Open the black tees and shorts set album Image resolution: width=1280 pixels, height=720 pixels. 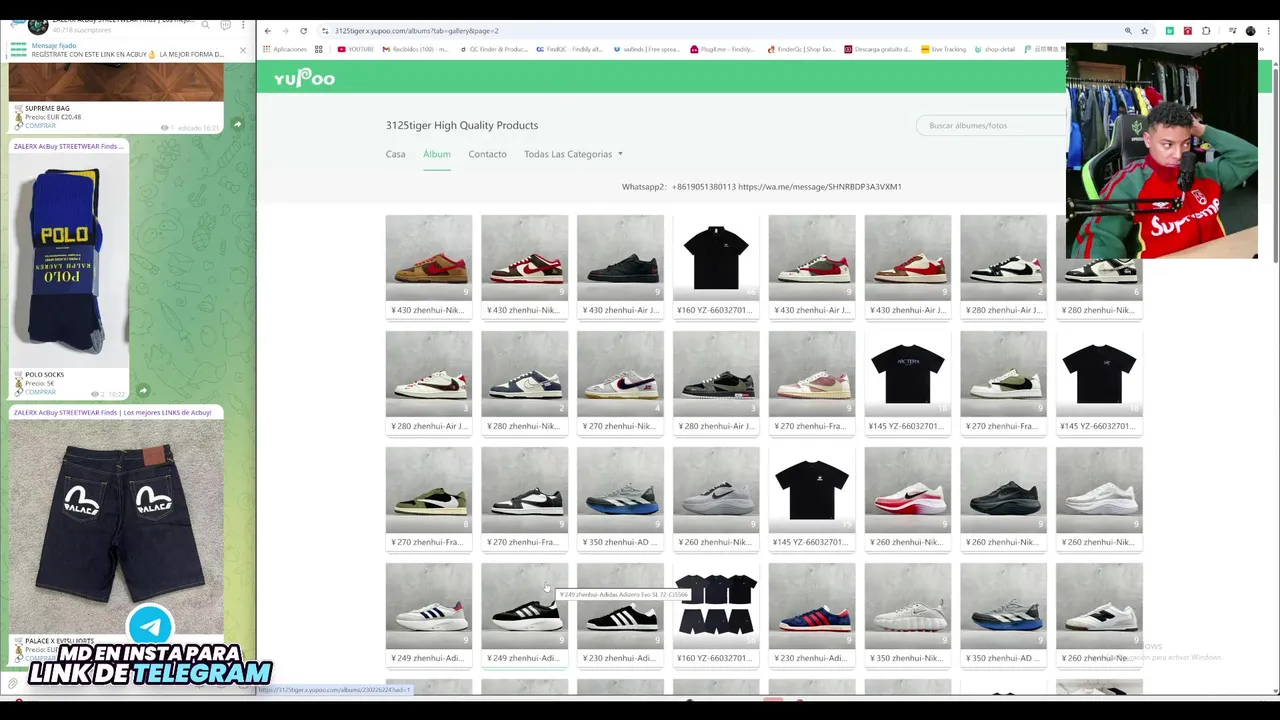716,606
